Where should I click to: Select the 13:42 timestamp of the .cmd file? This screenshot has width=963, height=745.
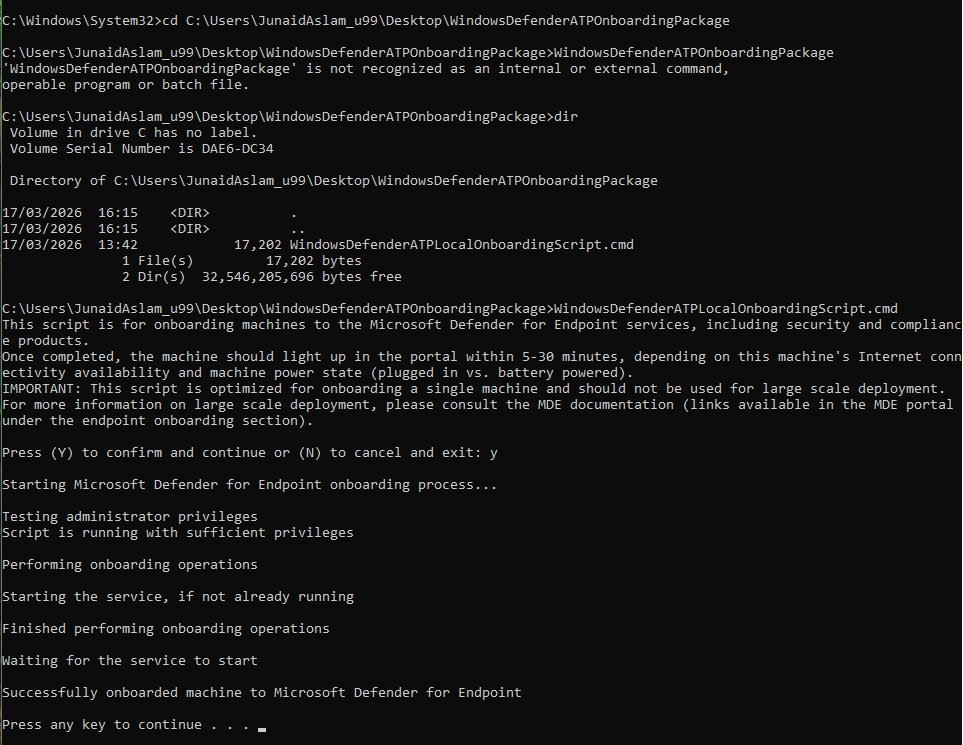(x=118, y=244)
